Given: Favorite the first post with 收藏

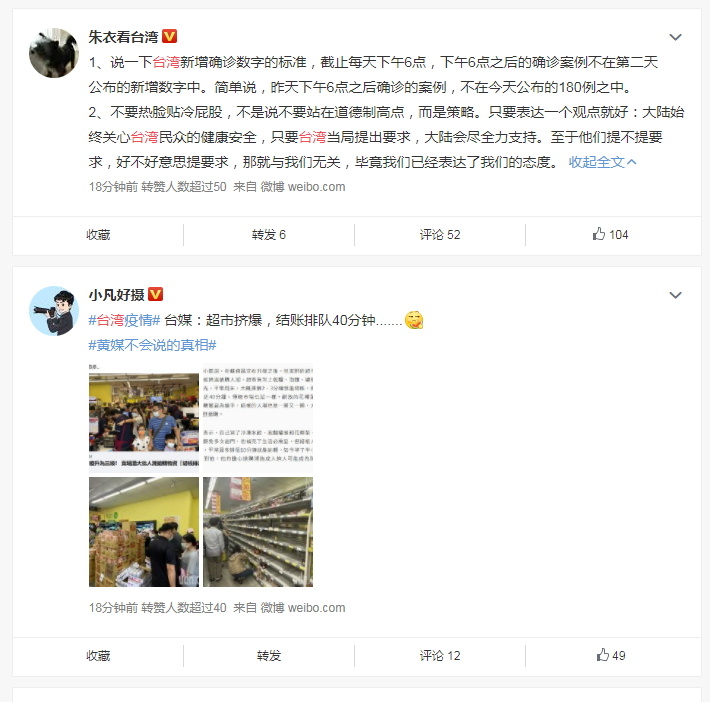Looking at the screenshot, I should 98,235.
